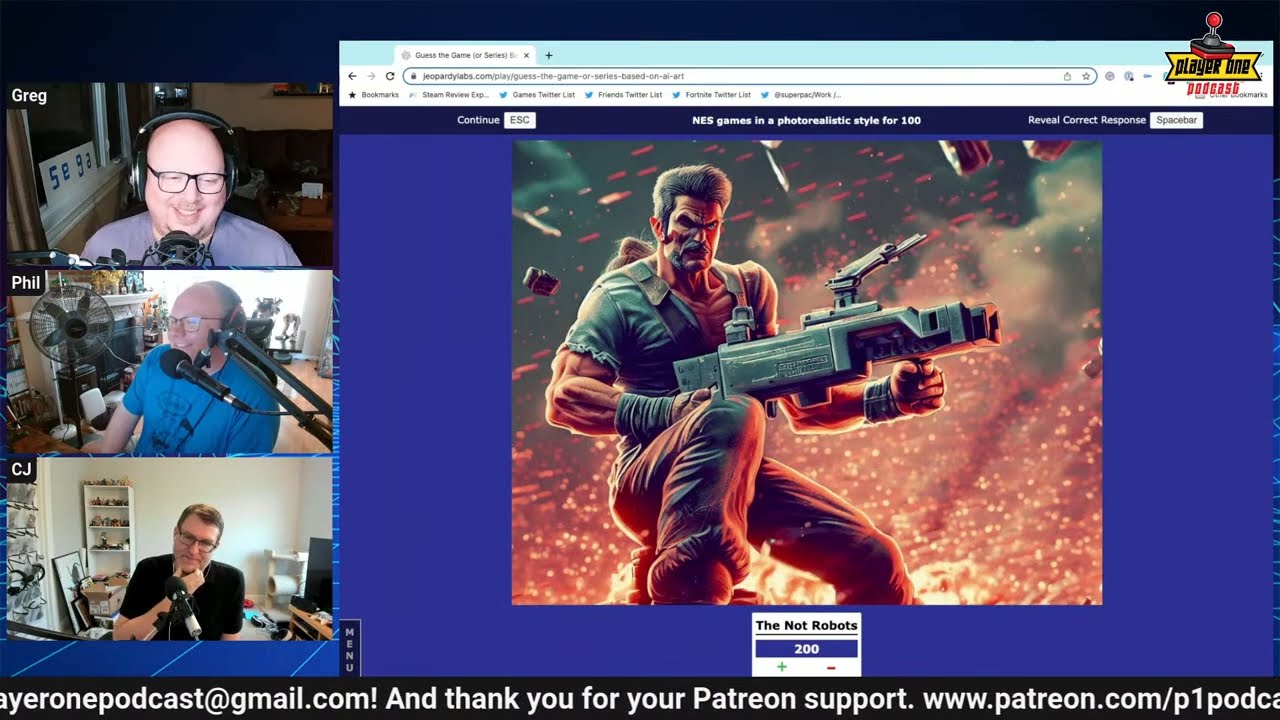Go back using the browser back arrow

coord(352,76)
